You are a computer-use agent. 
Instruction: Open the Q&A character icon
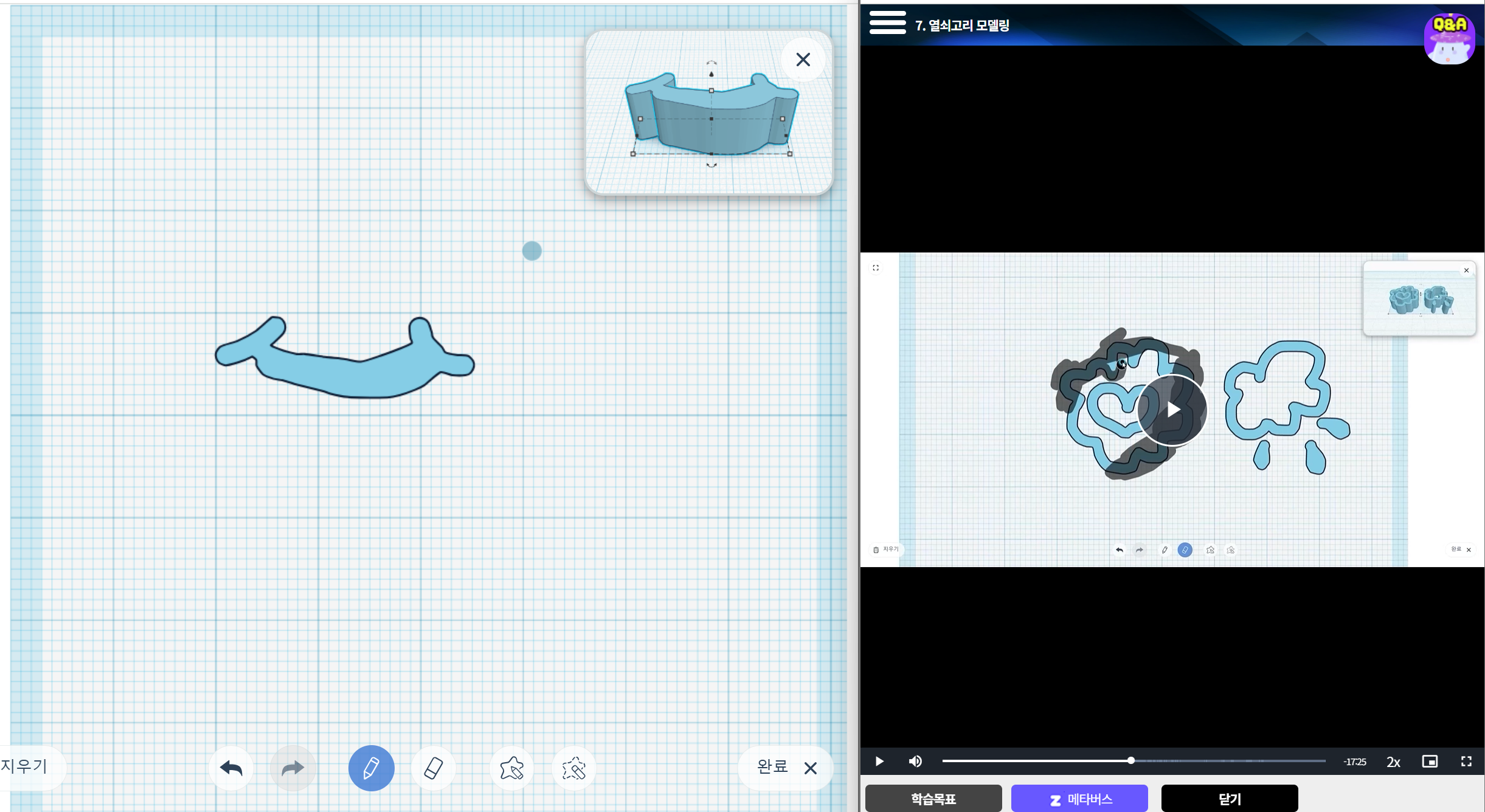(1449, 38)
